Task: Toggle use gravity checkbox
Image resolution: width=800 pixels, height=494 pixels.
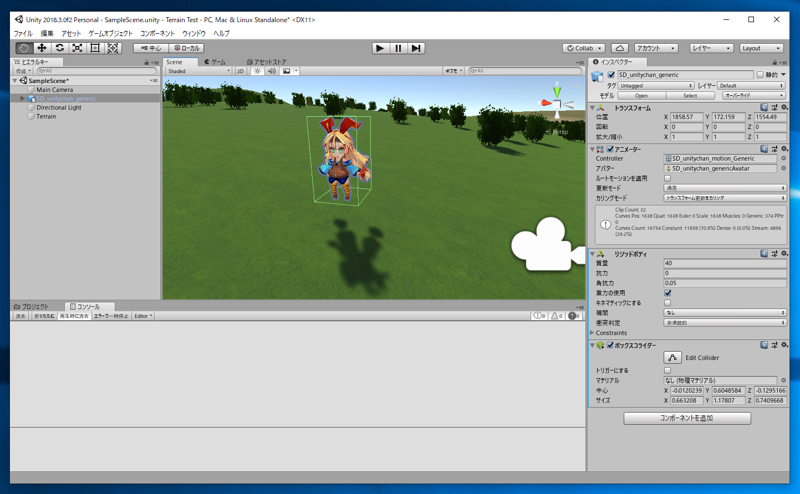Action: (667, 293)
